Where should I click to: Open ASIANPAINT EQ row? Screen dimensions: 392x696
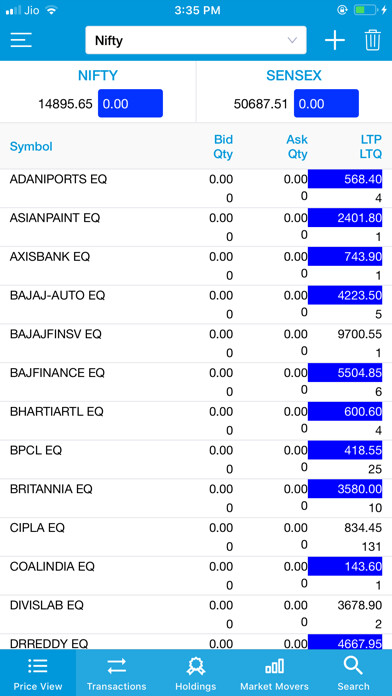click(196, 227)
